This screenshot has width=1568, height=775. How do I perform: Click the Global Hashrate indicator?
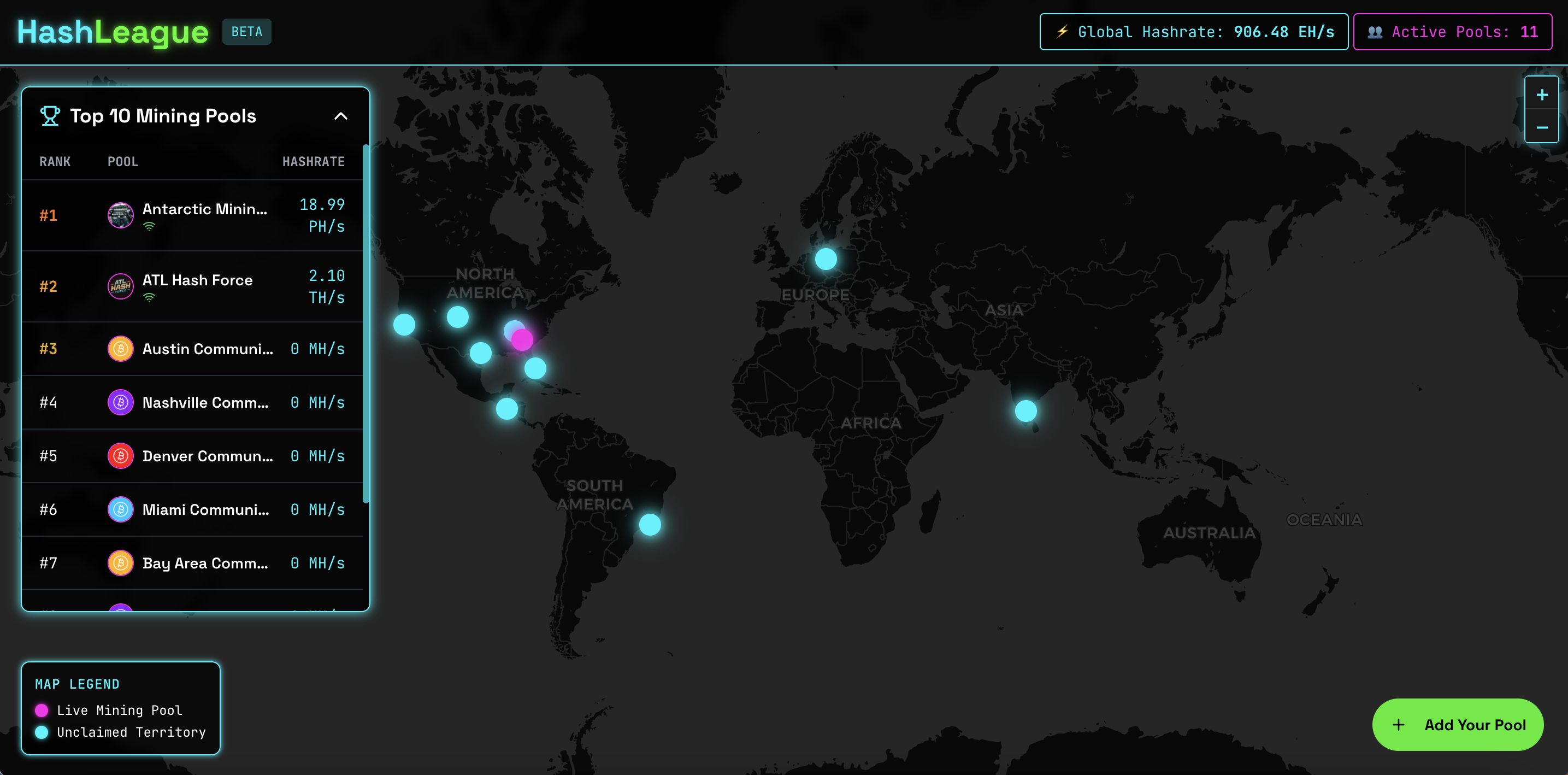click(1193, 32)
